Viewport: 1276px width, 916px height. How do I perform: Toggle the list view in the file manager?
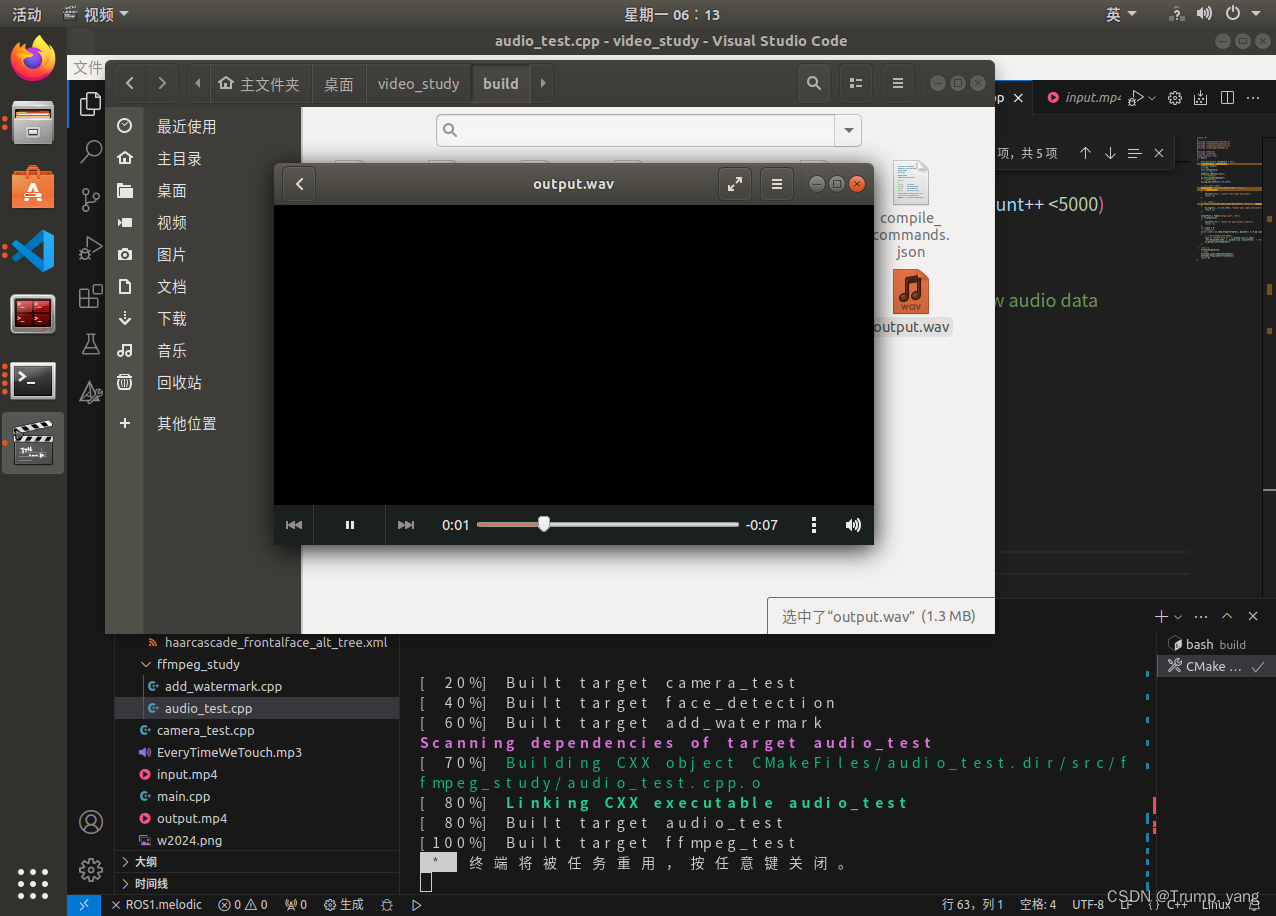(x=855, y=83)
